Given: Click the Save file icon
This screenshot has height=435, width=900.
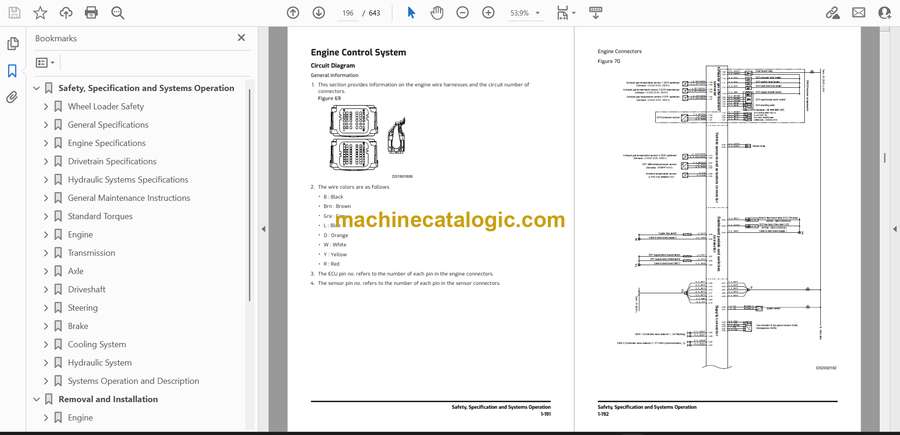Looking at the screenshot, I should (x=14, y=13).
